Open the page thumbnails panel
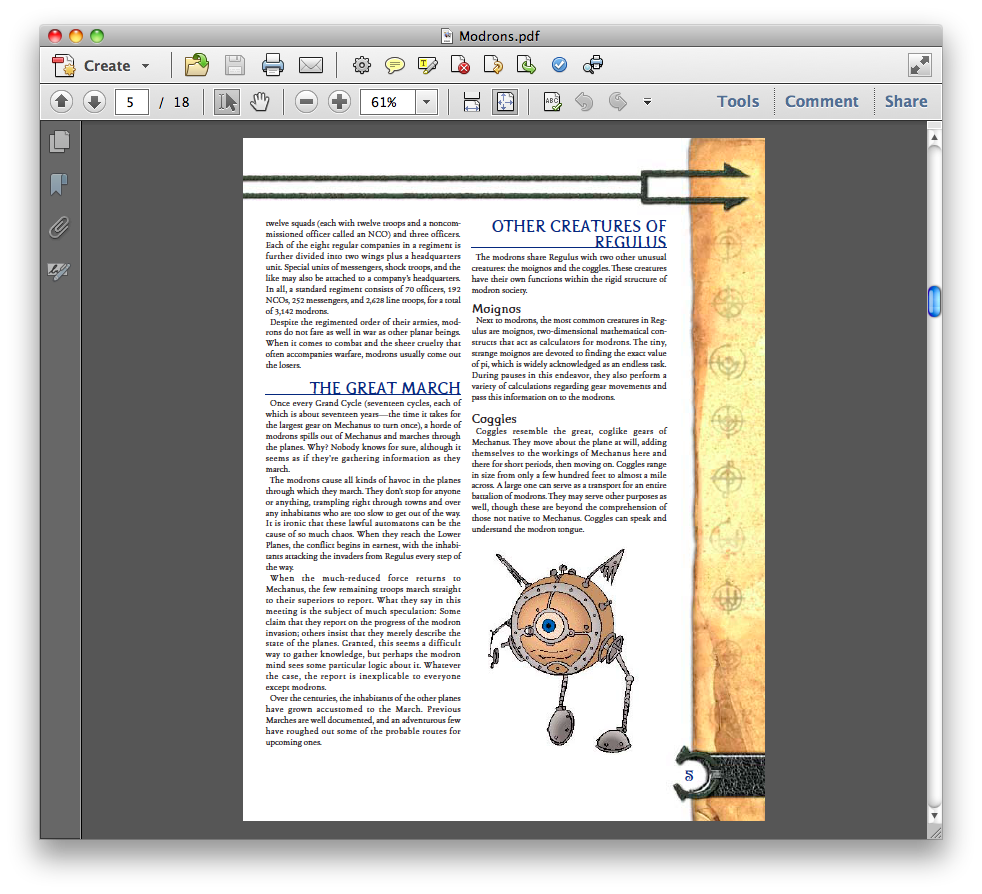This screenshot has height=894, width=982. (59, 142)
